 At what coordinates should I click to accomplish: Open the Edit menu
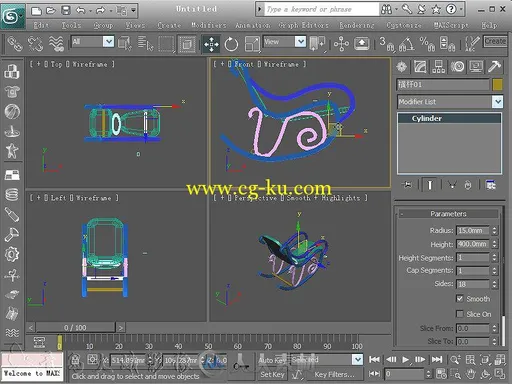[x=41, y=25]
